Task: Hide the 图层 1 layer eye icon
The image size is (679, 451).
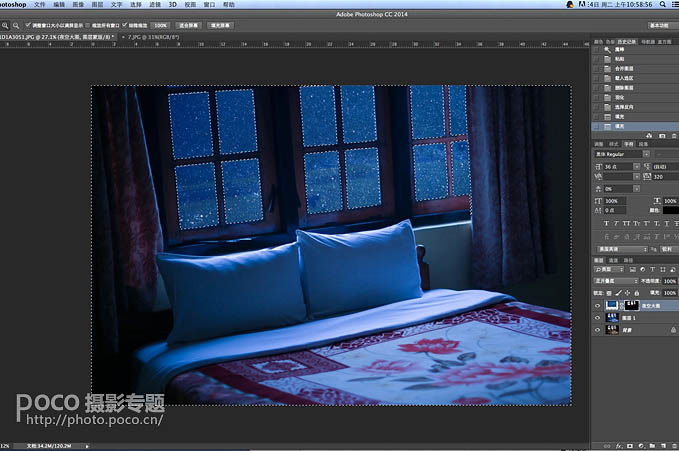Action: point(598,318)
